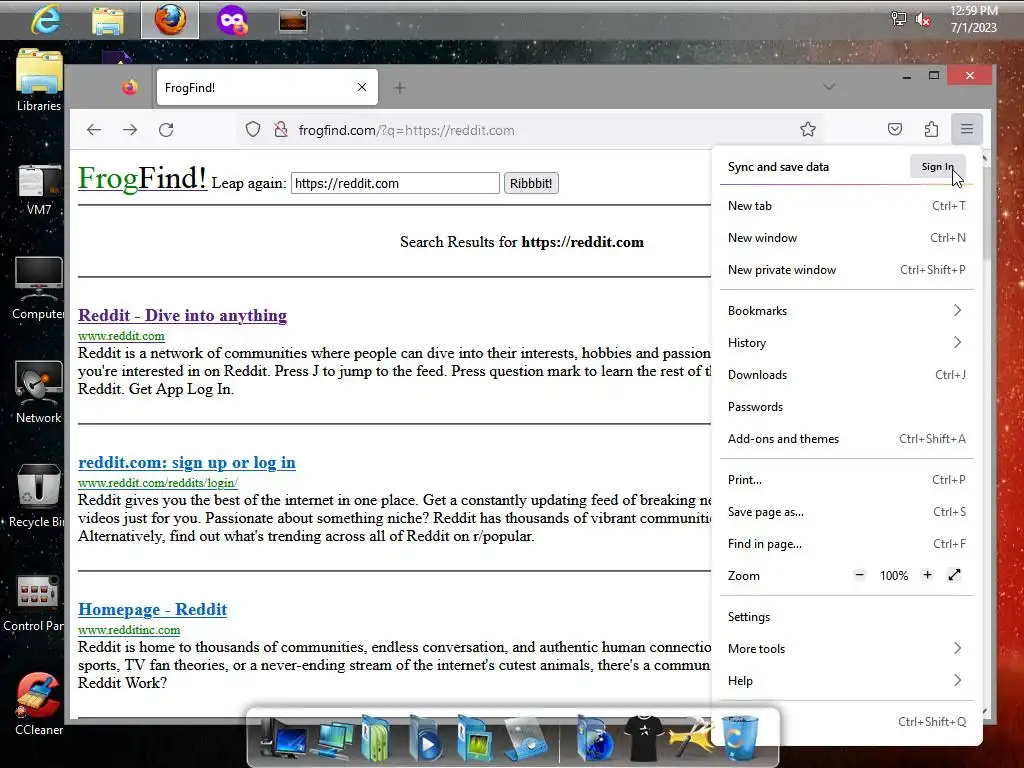Click the volume muted tray icon
Image resolution: width=1024 pixels, height=768 pixels.
coord(923,20)
